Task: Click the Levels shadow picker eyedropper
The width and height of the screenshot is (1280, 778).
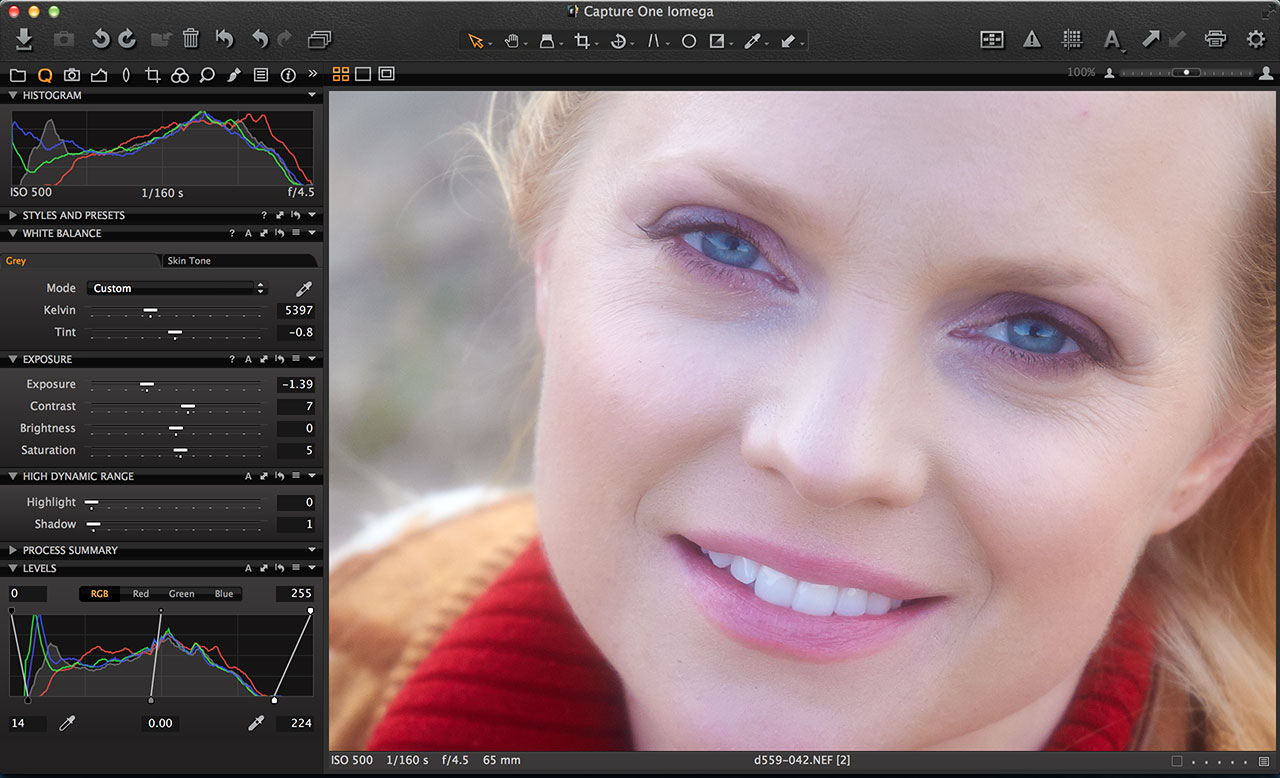Action: pos(67,723)
